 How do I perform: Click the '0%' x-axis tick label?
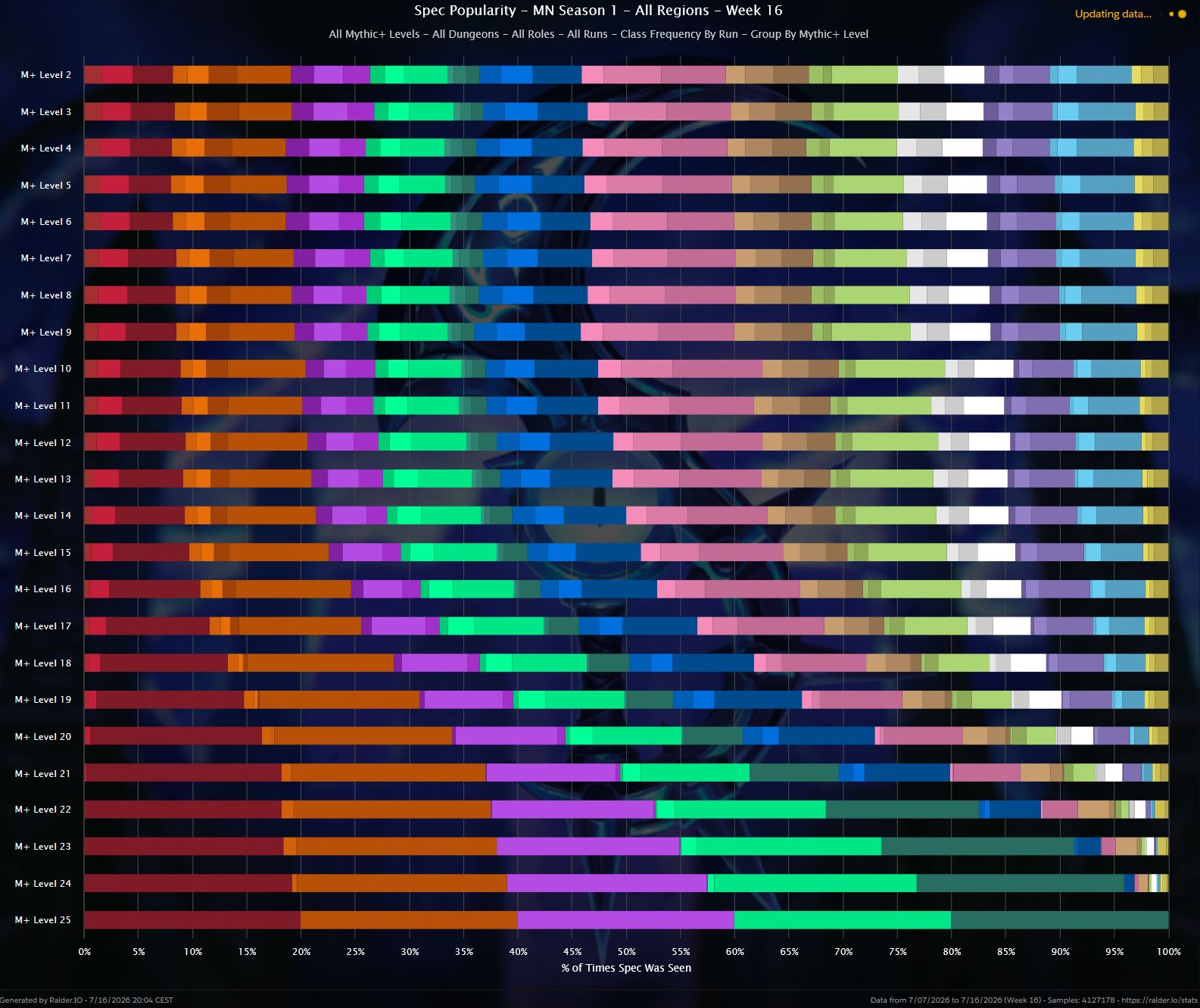[85, 952]
